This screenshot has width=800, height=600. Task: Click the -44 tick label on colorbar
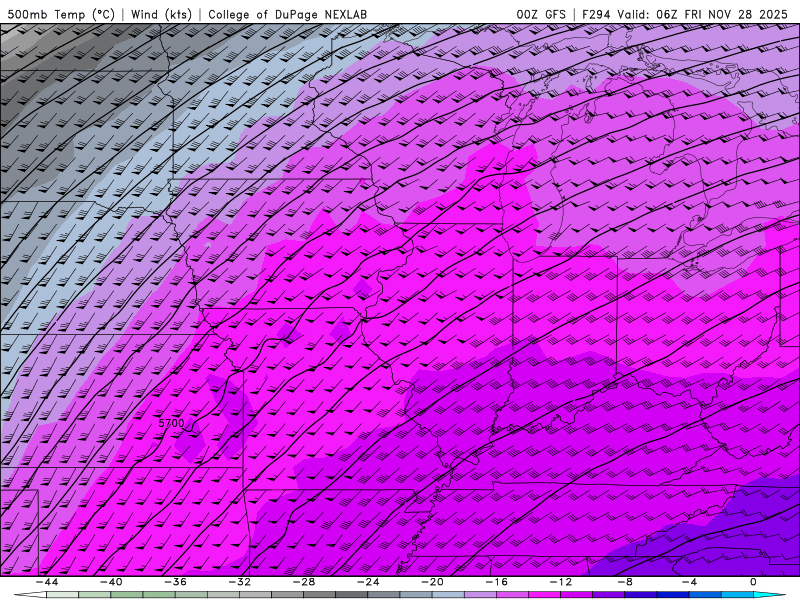(x=46, y=582)
